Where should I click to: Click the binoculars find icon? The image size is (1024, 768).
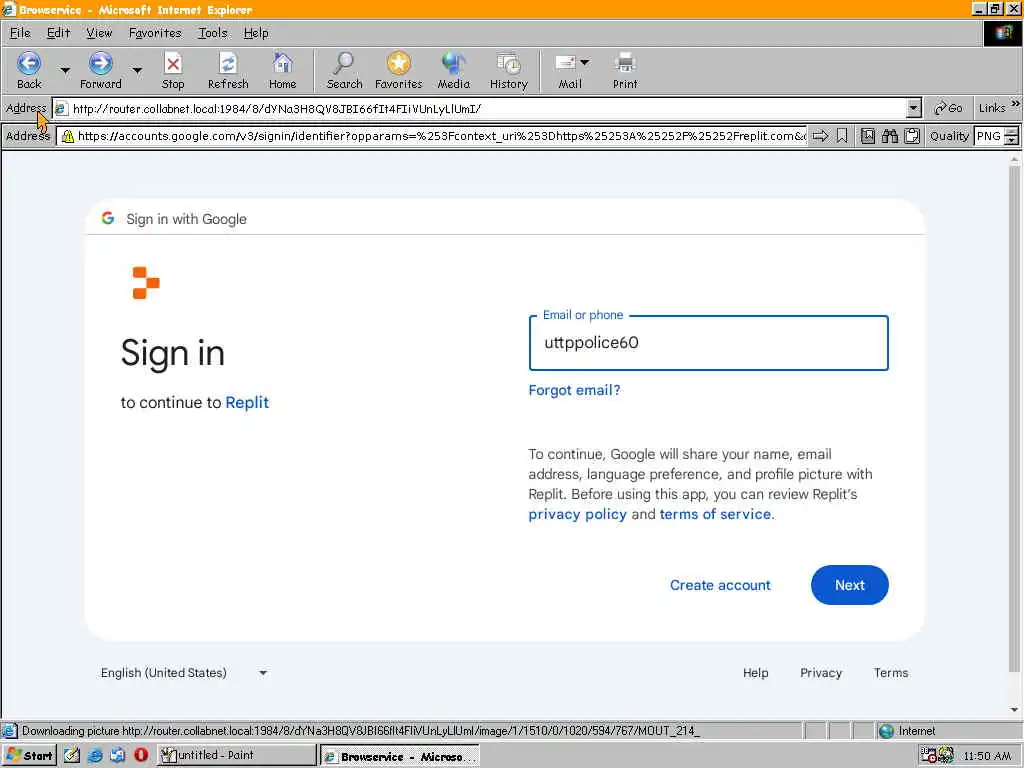pos(890,136)
